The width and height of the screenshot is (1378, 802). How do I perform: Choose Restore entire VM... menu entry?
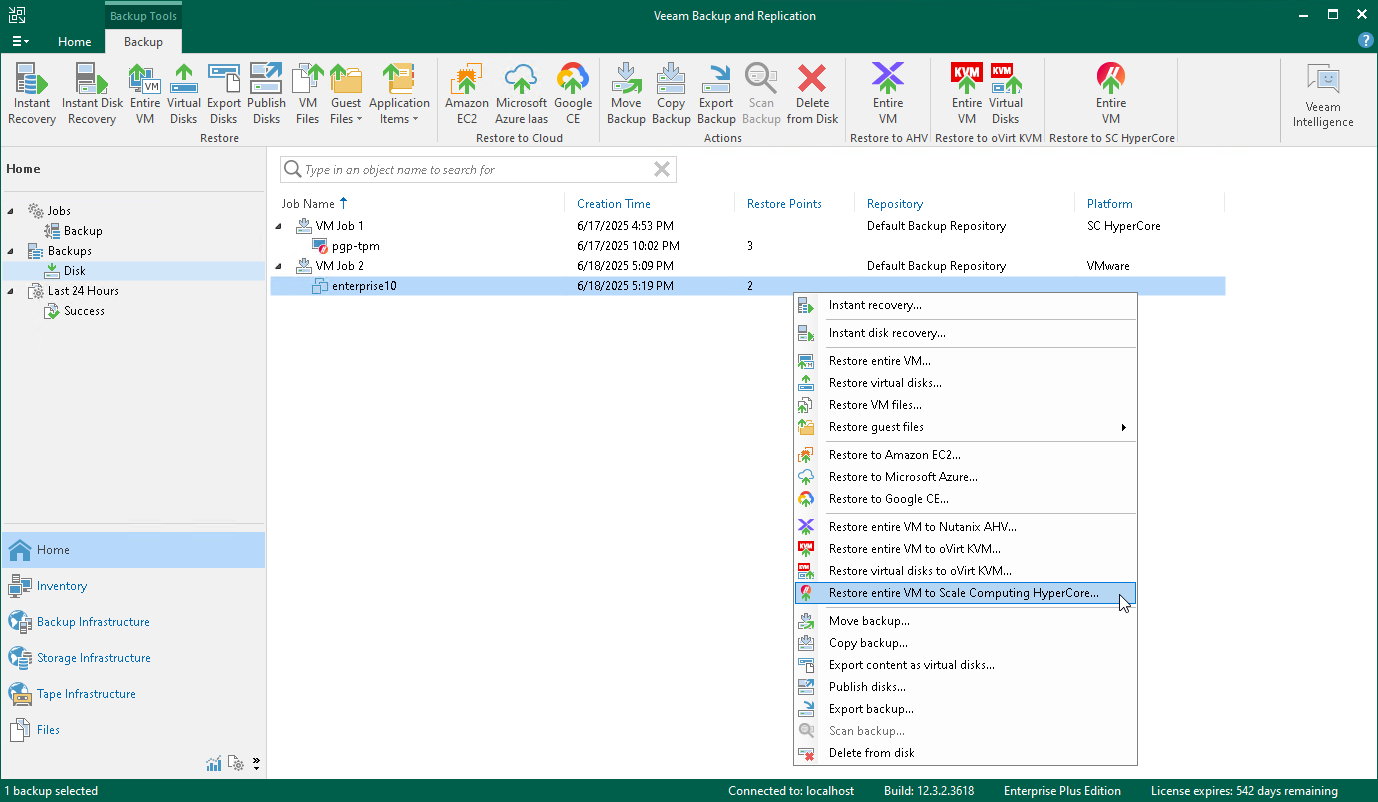click(x=965, y=361)
